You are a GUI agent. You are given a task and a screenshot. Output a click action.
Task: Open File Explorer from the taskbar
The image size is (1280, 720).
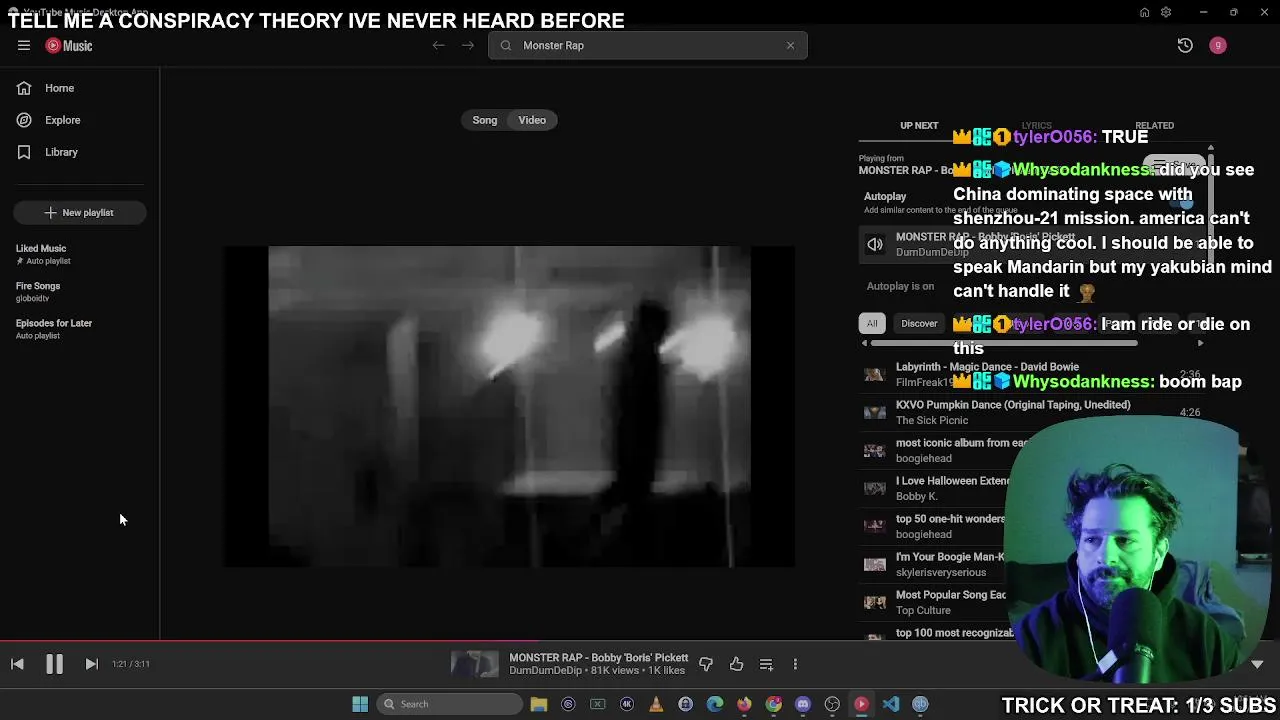(539, 704)
